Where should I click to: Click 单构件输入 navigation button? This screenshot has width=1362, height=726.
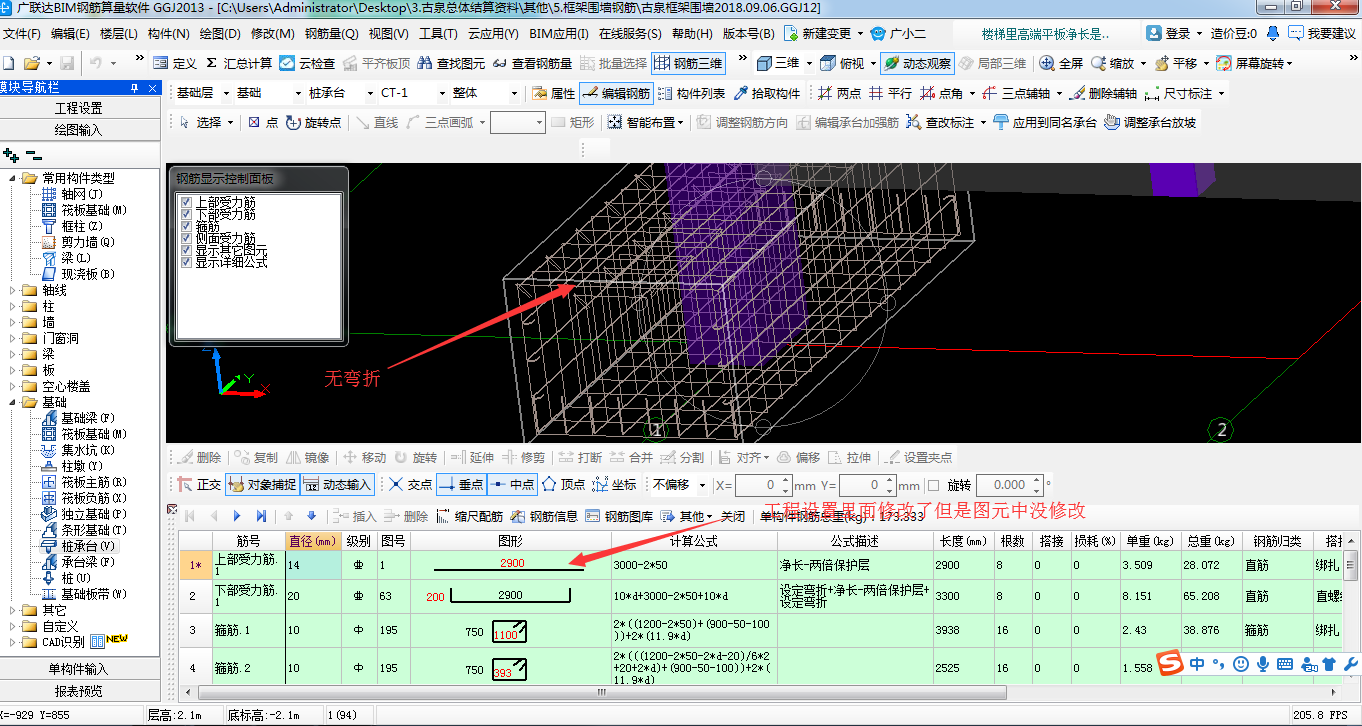79,669
